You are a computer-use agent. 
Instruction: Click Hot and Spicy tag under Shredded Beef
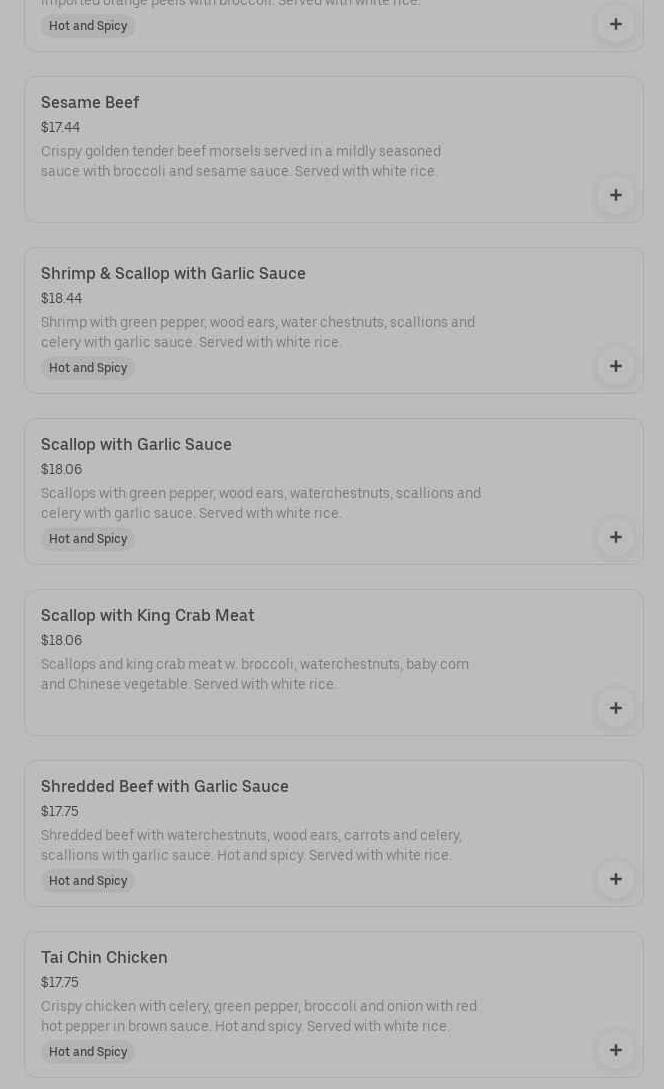pos(88,881)
